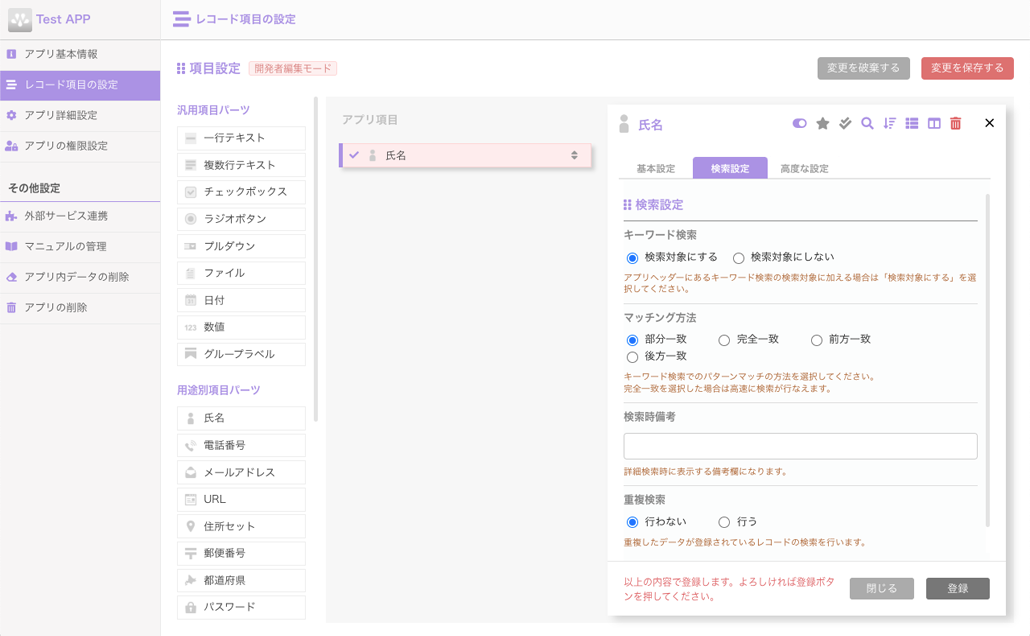Click the 検索設定 panel scrollbar
The height and width of the screenshot is (636, 1030).
[x=987, y=360]
